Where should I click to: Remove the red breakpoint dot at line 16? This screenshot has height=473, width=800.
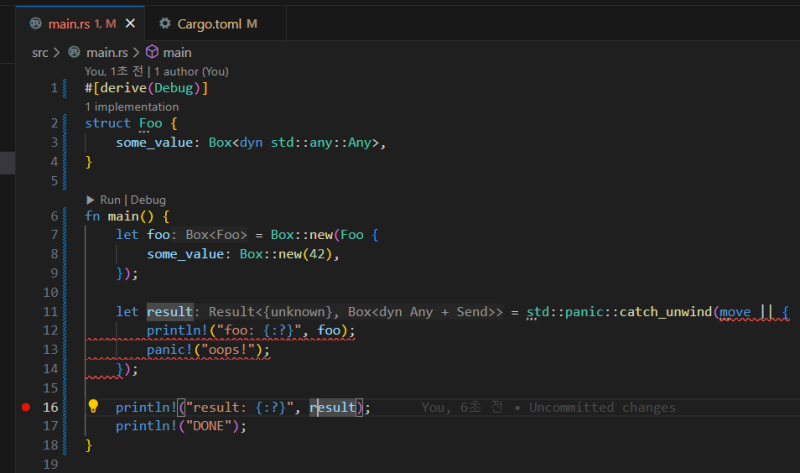point(25,408)
